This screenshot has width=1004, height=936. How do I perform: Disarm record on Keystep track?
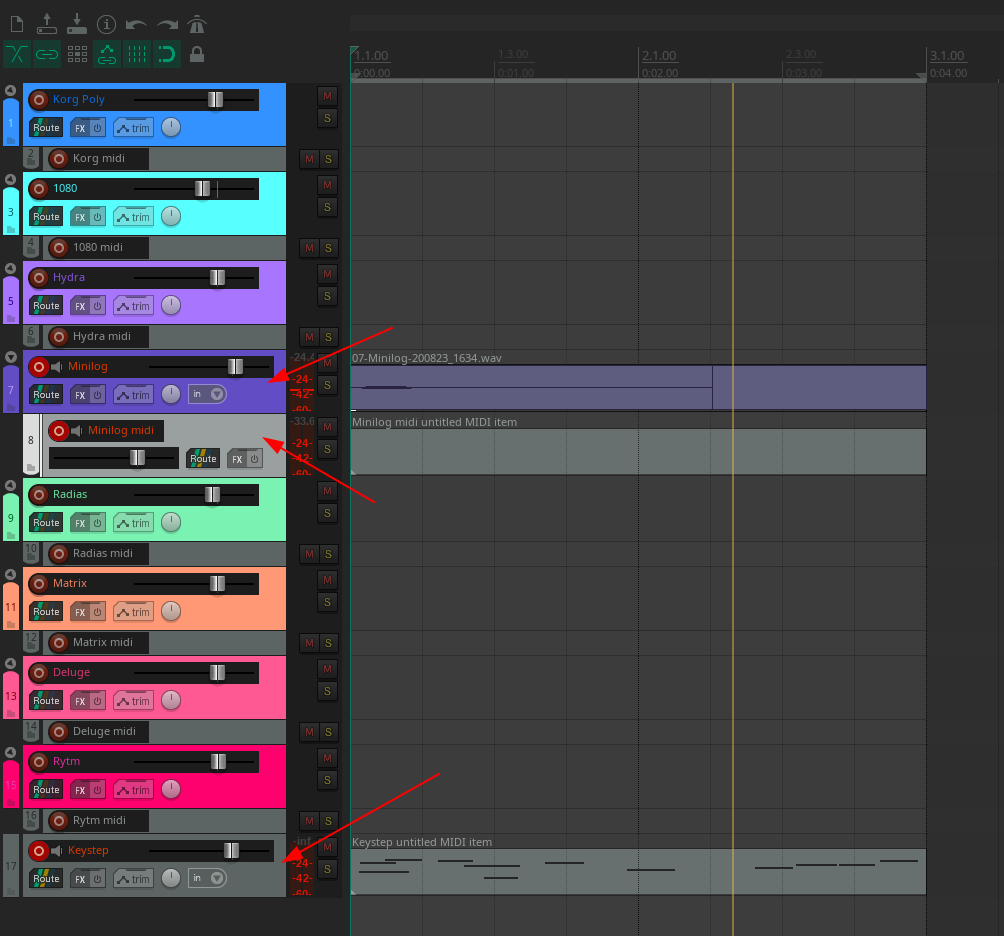point(39,851)
